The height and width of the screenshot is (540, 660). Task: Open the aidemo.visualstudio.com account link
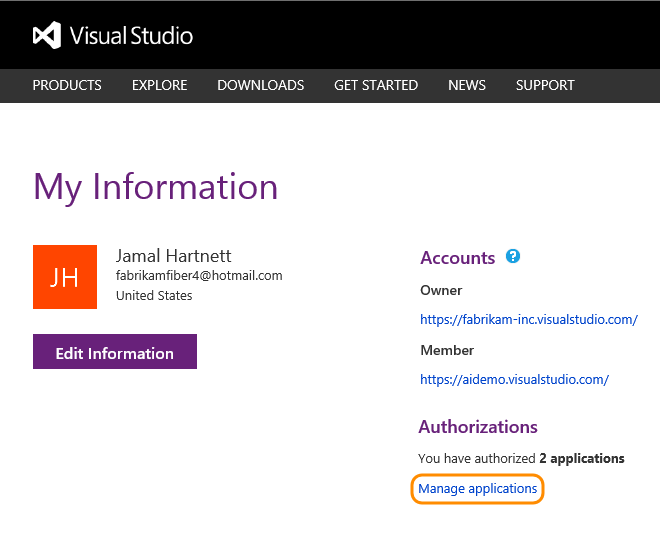514,380
